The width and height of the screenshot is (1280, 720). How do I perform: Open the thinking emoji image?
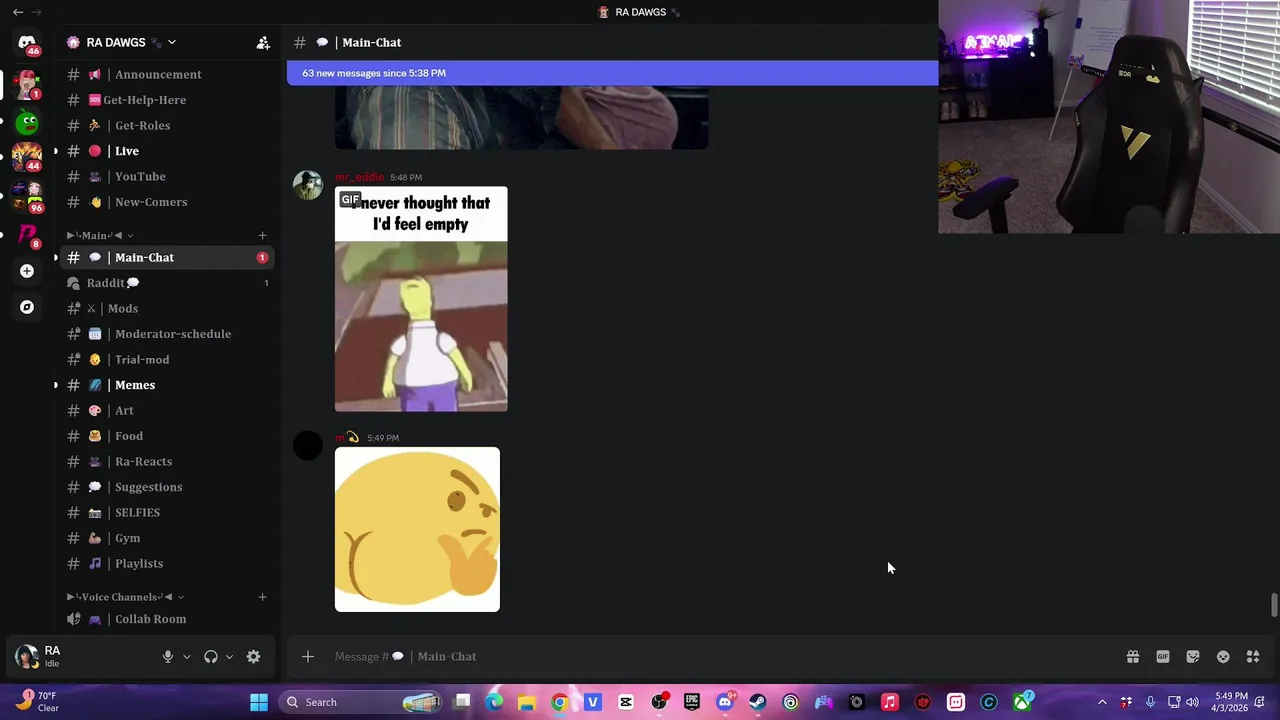click(x=417, y=529)
